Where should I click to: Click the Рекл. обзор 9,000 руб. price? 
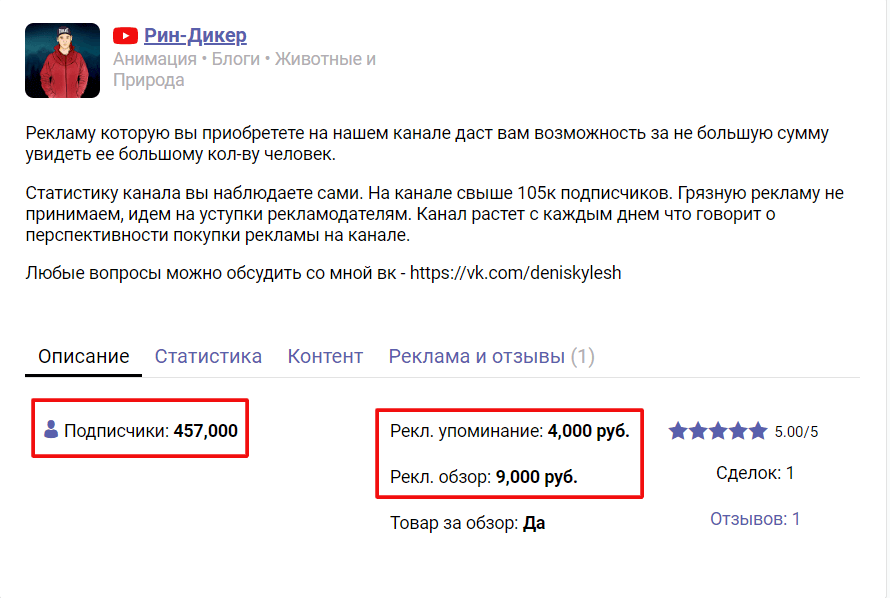click(x=483, y=477)
